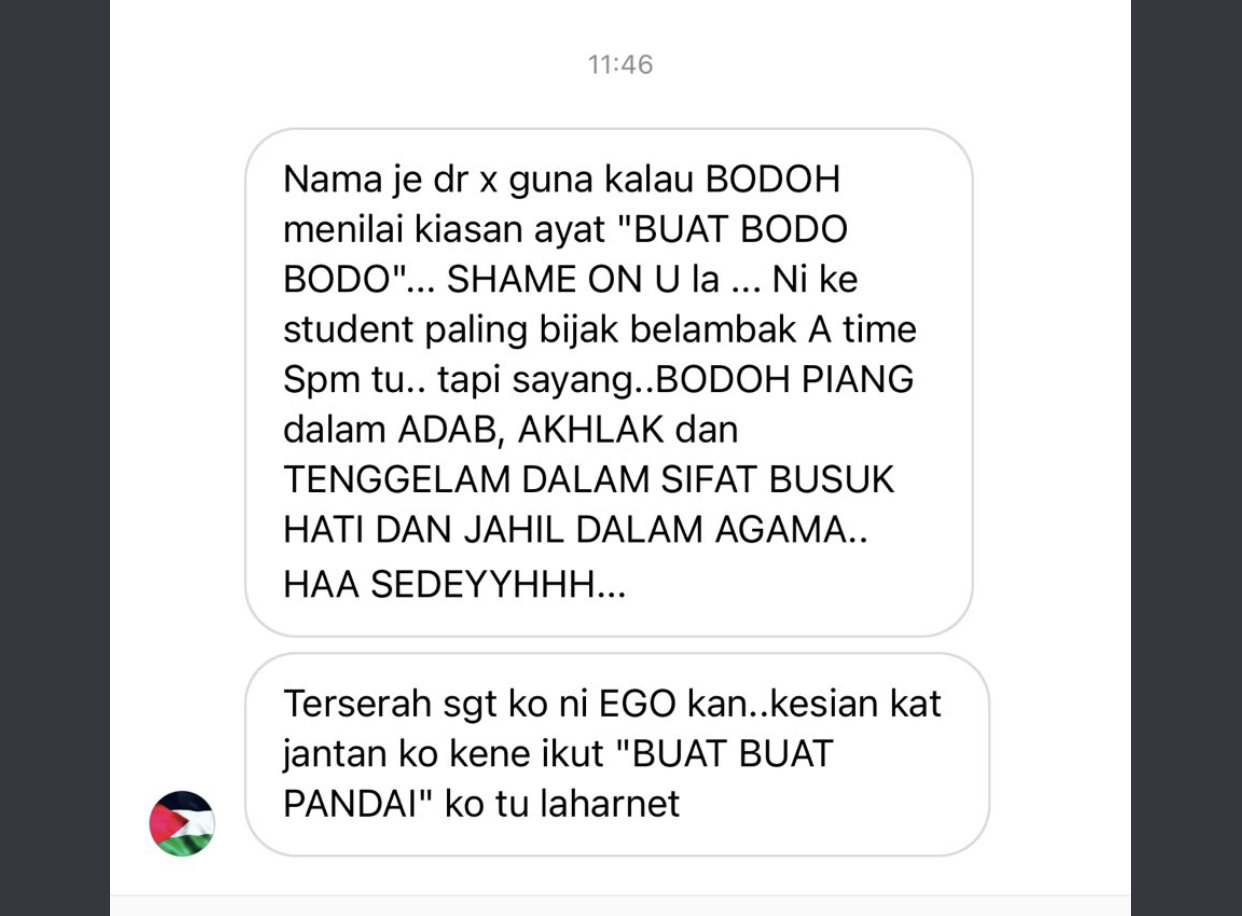The image size is (1242, 916).
Task: Click the line "HATI DAN JAHIL DALAM AGAMA.."
Action: (575, 530)
